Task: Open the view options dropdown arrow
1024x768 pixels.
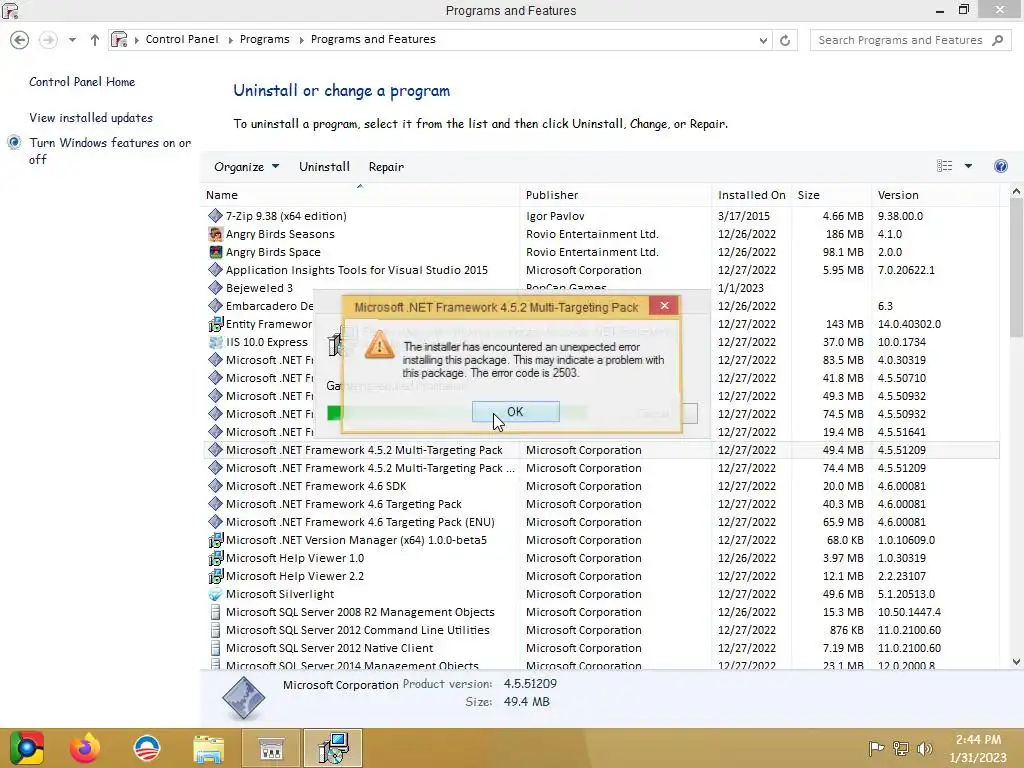Action: tap(968, 166)
